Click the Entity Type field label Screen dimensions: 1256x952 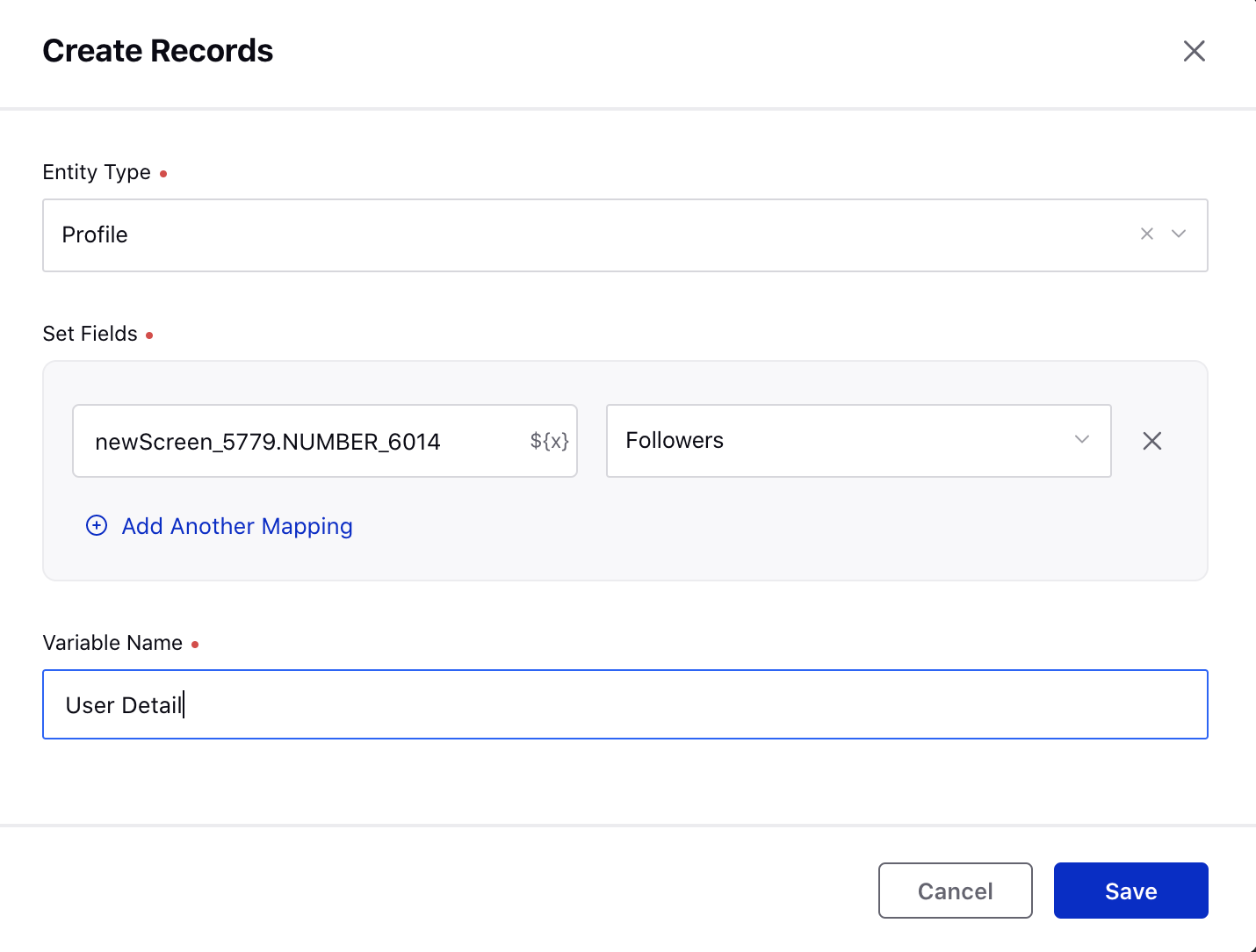tap(97, 172)
